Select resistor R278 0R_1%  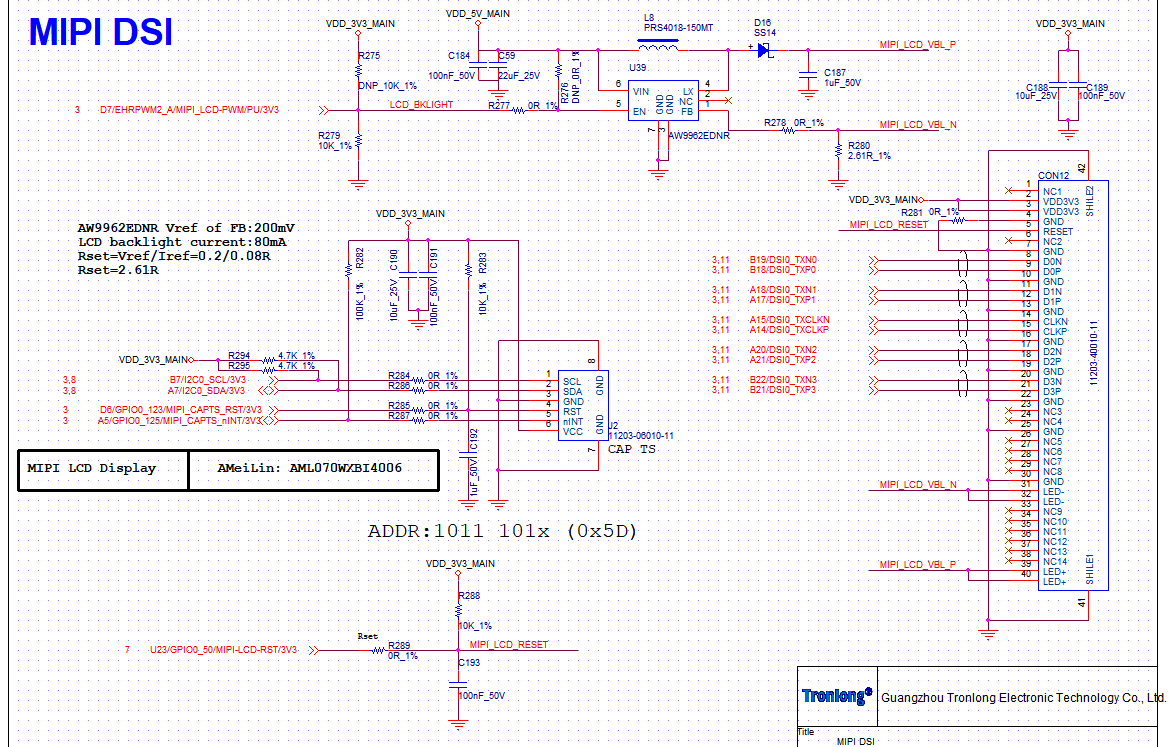click(x=788, y=130)
